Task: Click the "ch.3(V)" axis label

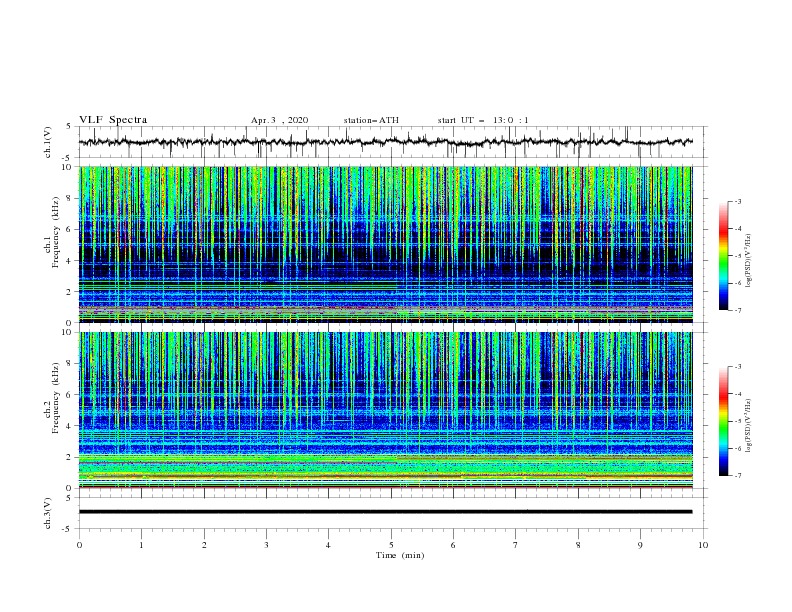Action: pyautogui.click(x=48, y=513)
